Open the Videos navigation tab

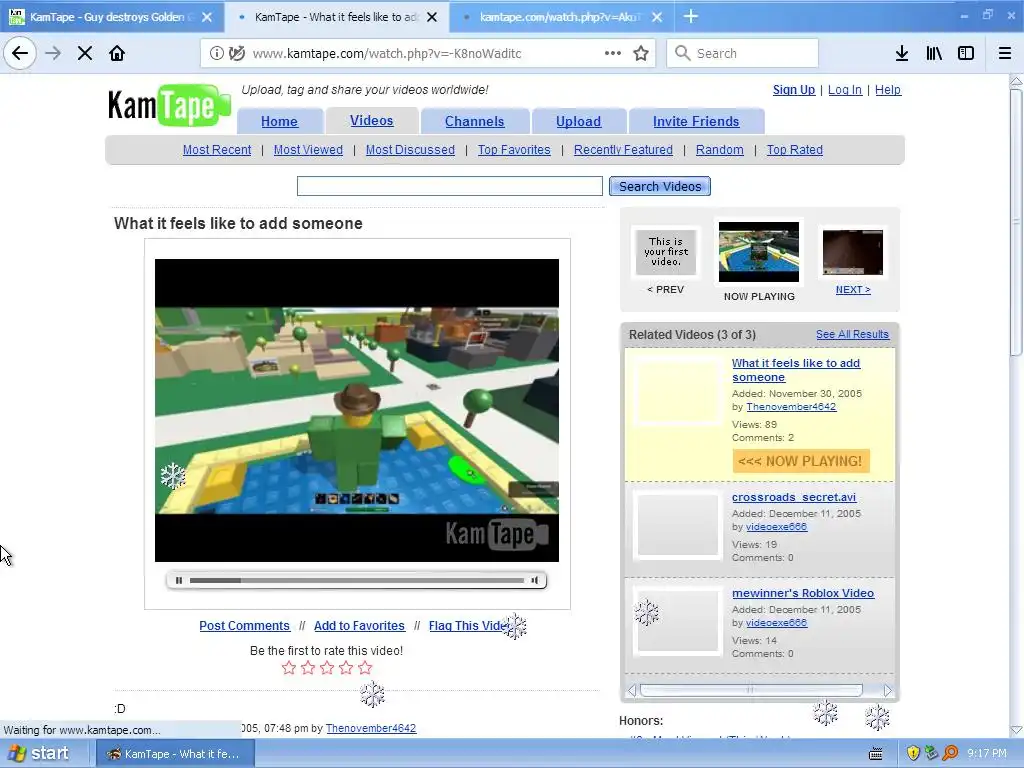[x=372, y=120]
